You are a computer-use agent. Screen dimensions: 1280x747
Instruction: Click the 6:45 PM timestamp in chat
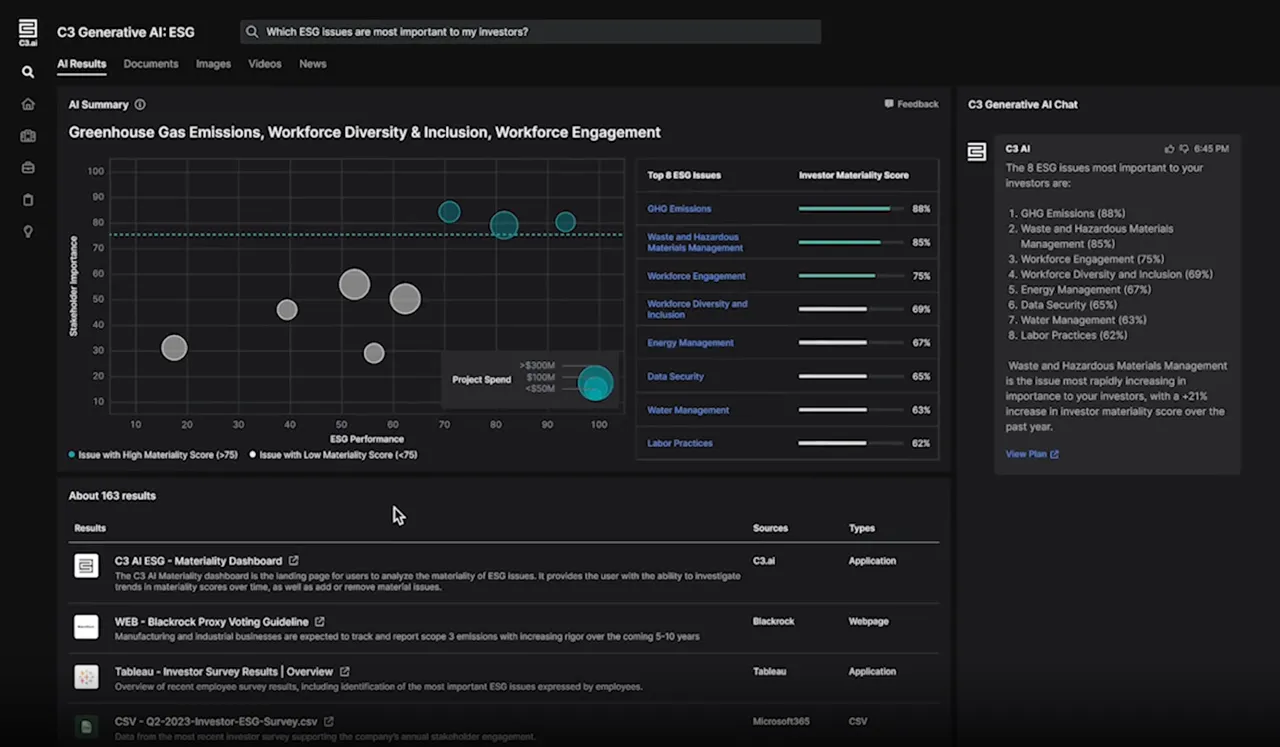[x=1212, y=149]
